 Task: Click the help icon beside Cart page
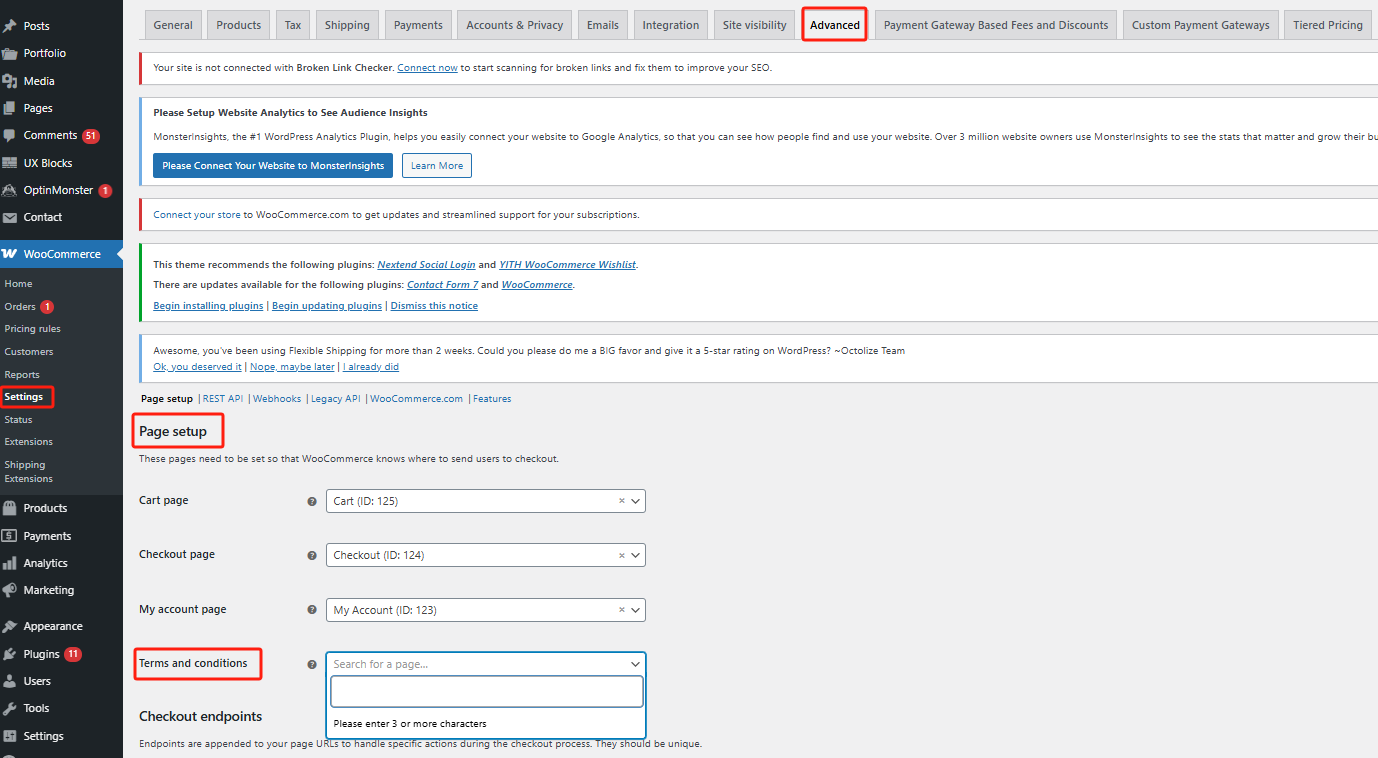312,500
